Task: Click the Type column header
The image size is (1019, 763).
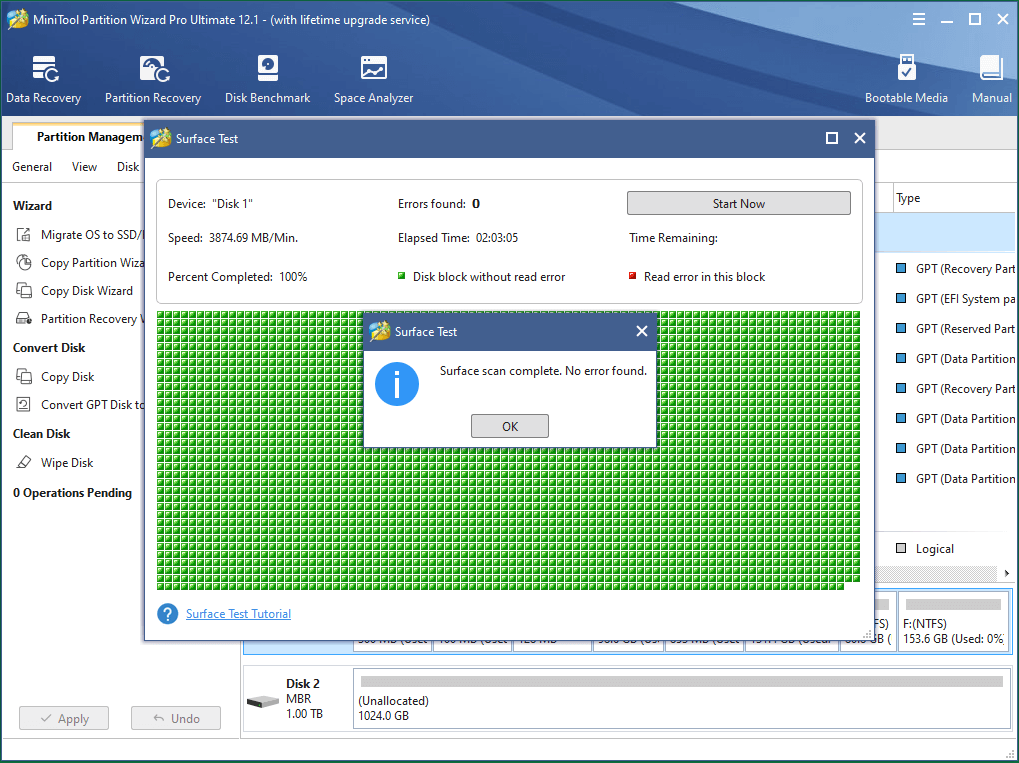Action: point(908,198)
